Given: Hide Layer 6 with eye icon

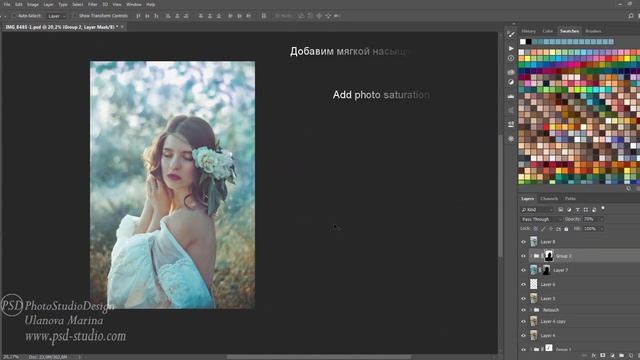Looking at the screenshot, I should (524, 284).
